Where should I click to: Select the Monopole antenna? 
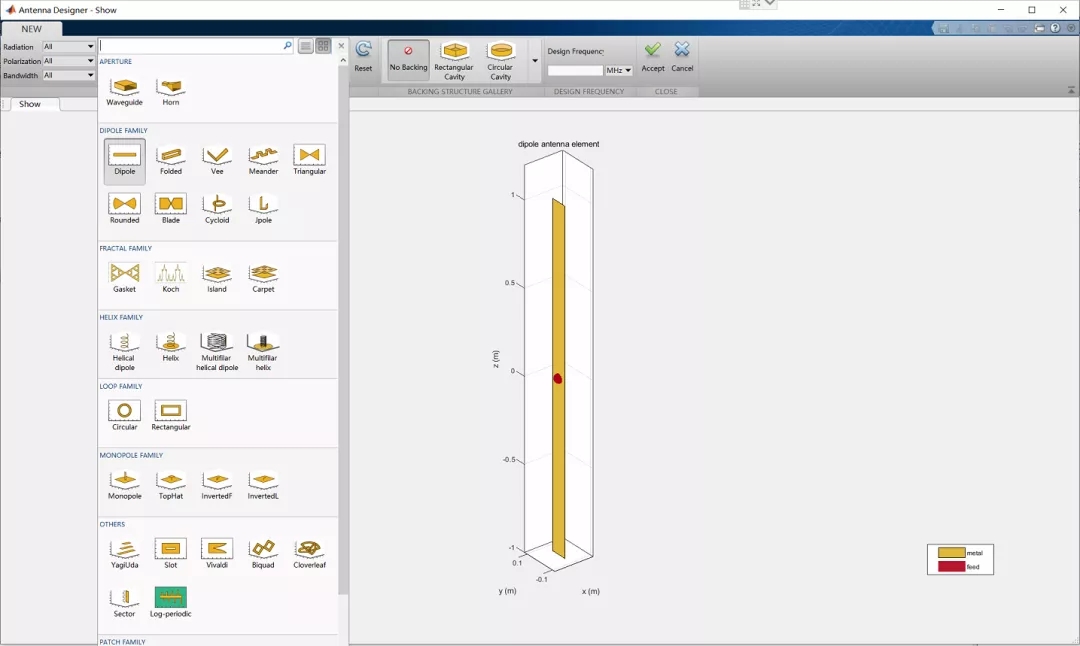pos(125,484)
